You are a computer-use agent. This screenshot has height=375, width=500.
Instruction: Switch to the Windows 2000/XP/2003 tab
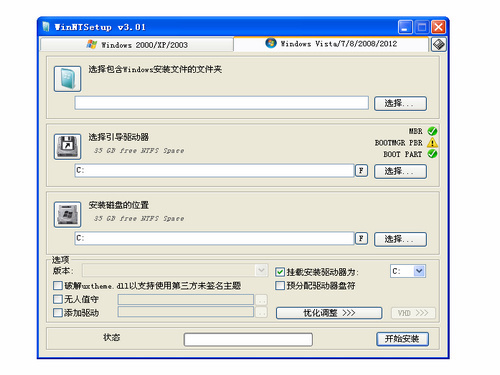(x=137, y=45)
